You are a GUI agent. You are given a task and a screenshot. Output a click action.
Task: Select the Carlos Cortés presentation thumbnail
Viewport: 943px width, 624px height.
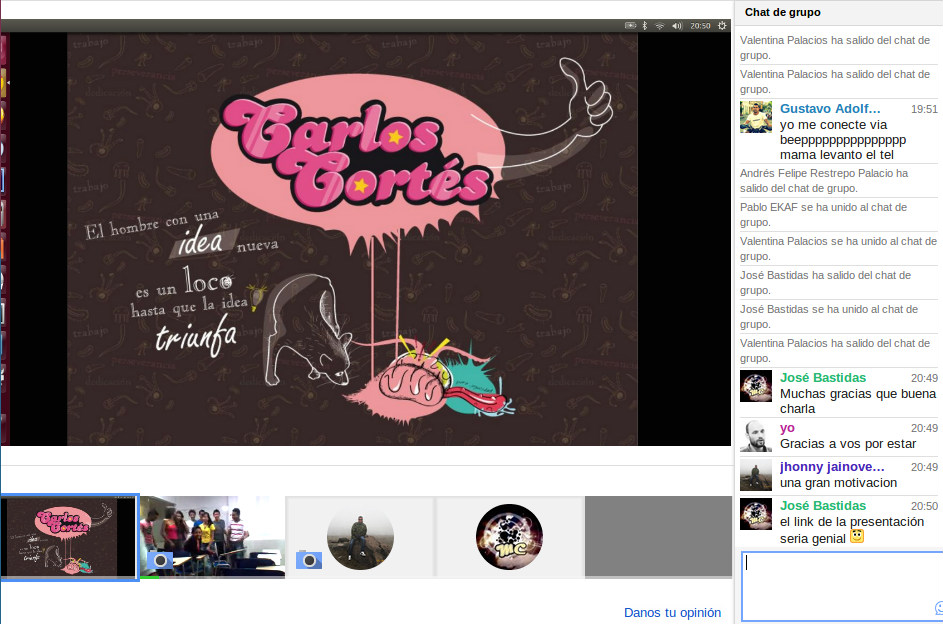tap(70, 537)
